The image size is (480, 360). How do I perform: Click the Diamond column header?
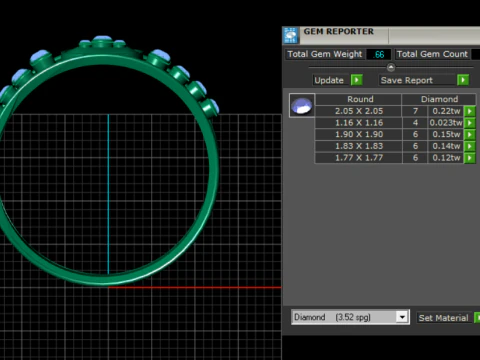(439, 99)
